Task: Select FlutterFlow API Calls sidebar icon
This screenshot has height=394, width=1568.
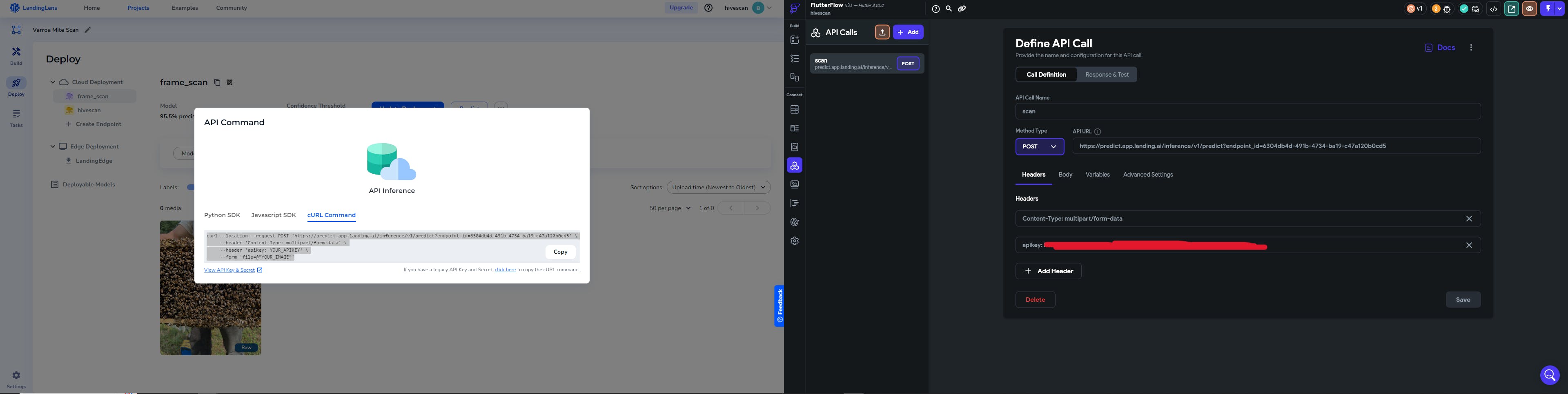Action: (x=794, y=165)
